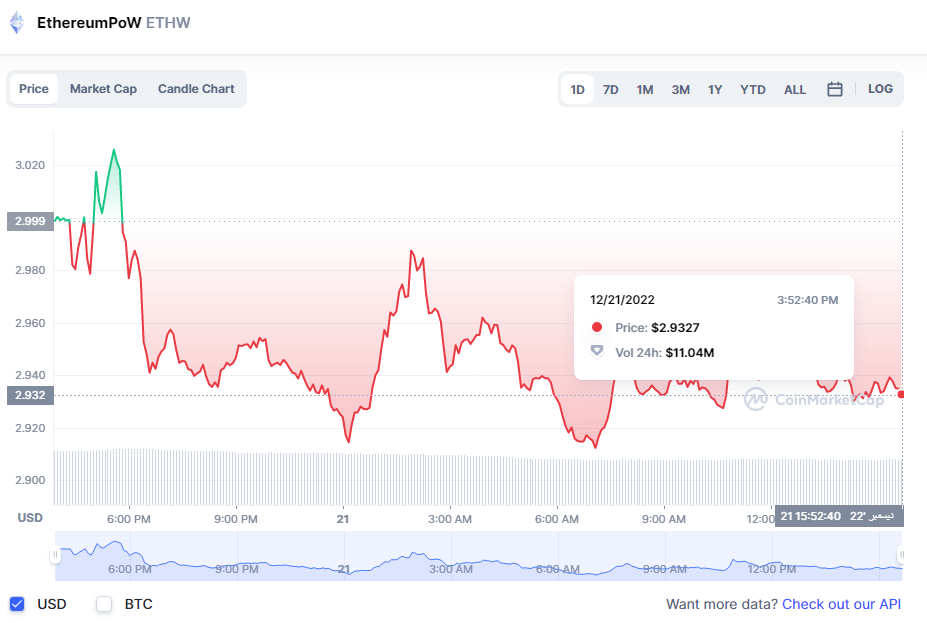
Task: Click the 2.999 opening price label
Action: (30, 221)
